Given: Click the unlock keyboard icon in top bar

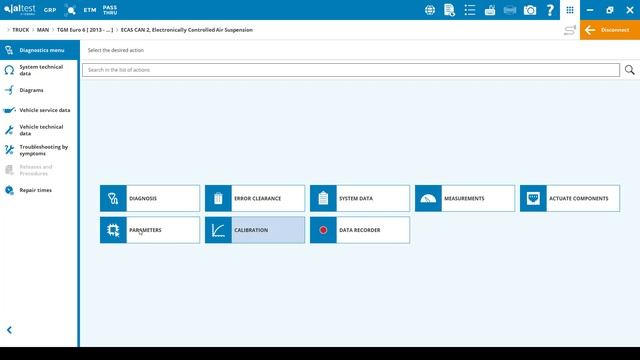Looking at the screenshot, I should (490, 10).
